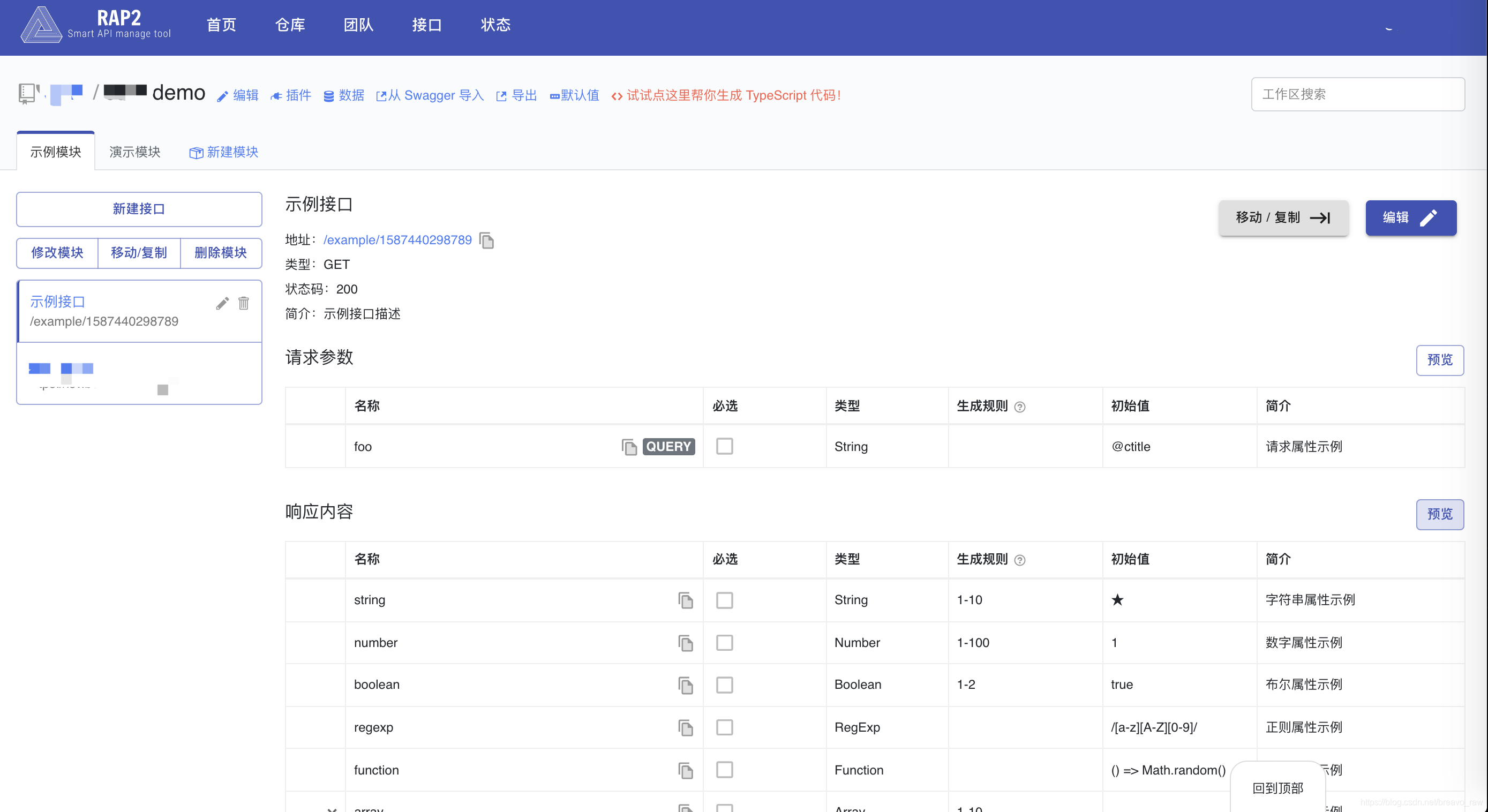Select 示例接口 in the interface list
The height and width of the screenshot is (812, 1488).
(x=139, y=311)
